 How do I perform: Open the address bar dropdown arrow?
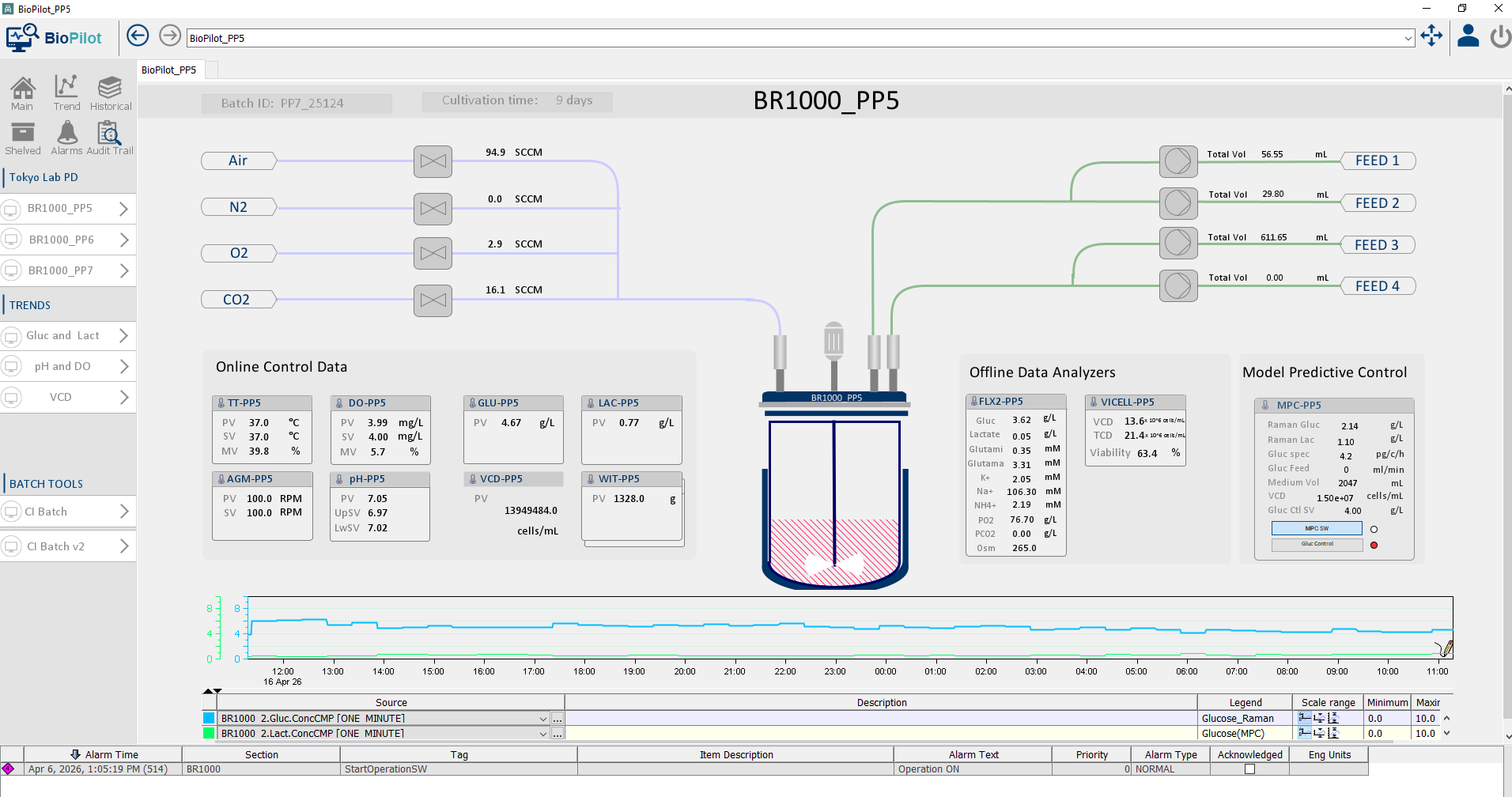pyautogui.click(x=1408, y=38)
